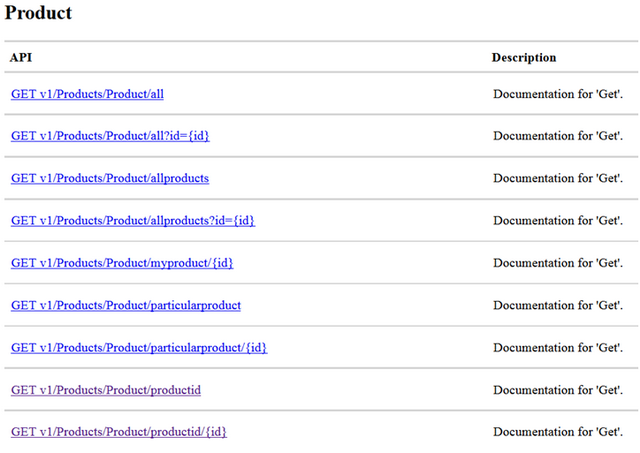Screen dimensions: 640x453
Task: Click description text in all?id={id} row
Action: pyautogui.click(x=558, y=136)
